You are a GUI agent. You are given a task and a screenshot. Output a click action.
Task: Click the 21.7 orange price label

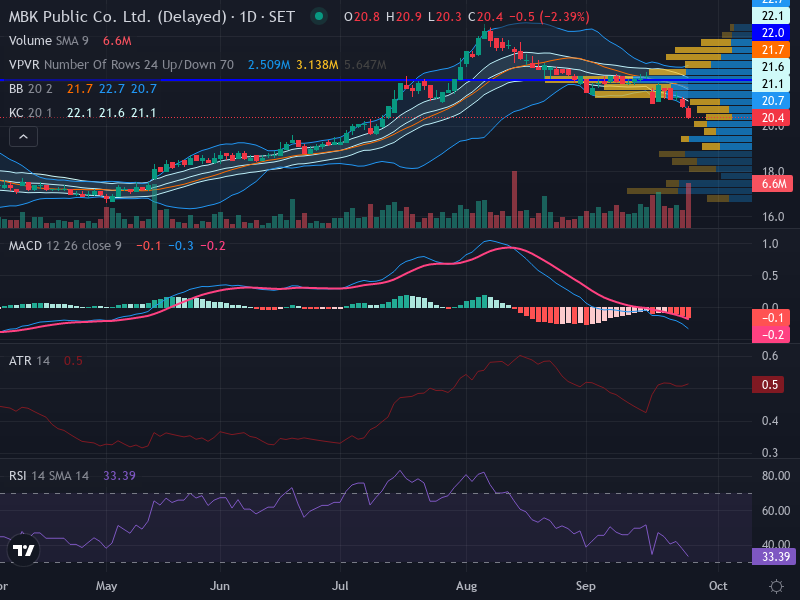(x=771, y=49)
